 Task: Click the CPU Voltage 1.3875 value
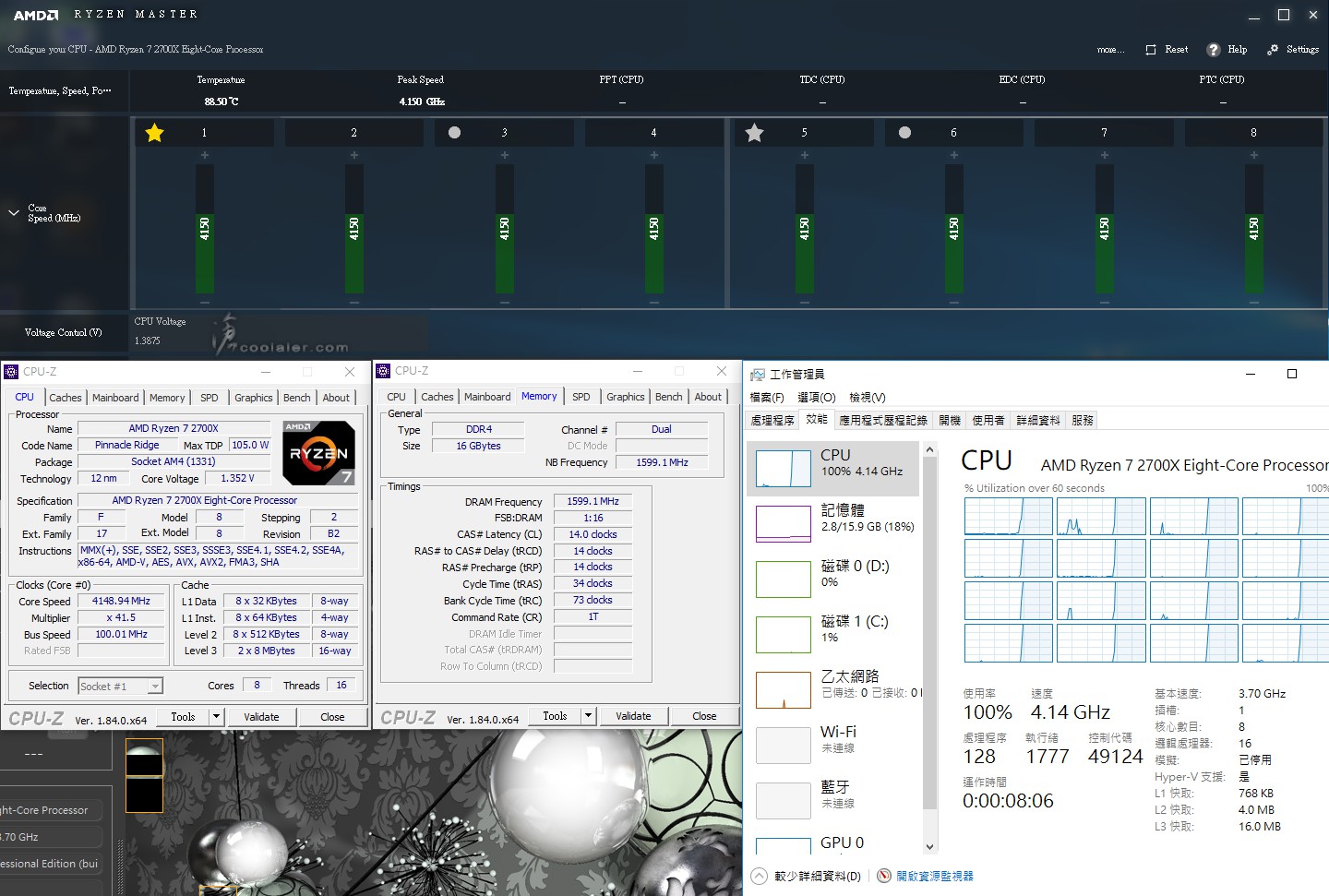click(148, 340)
